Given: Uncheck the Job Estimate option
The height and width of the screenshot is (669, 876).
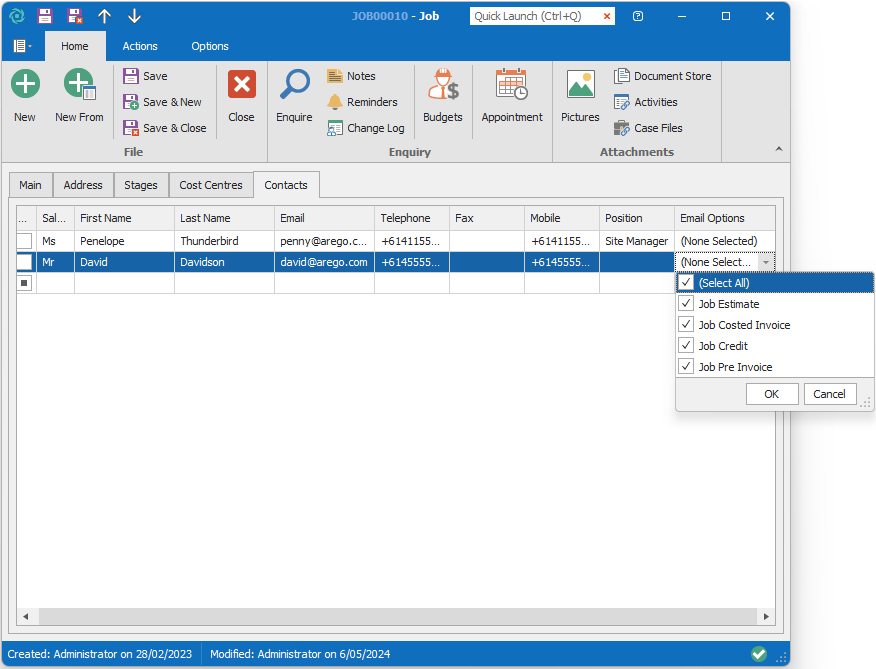Looking at the screenshot, I should tap(686, 304).
